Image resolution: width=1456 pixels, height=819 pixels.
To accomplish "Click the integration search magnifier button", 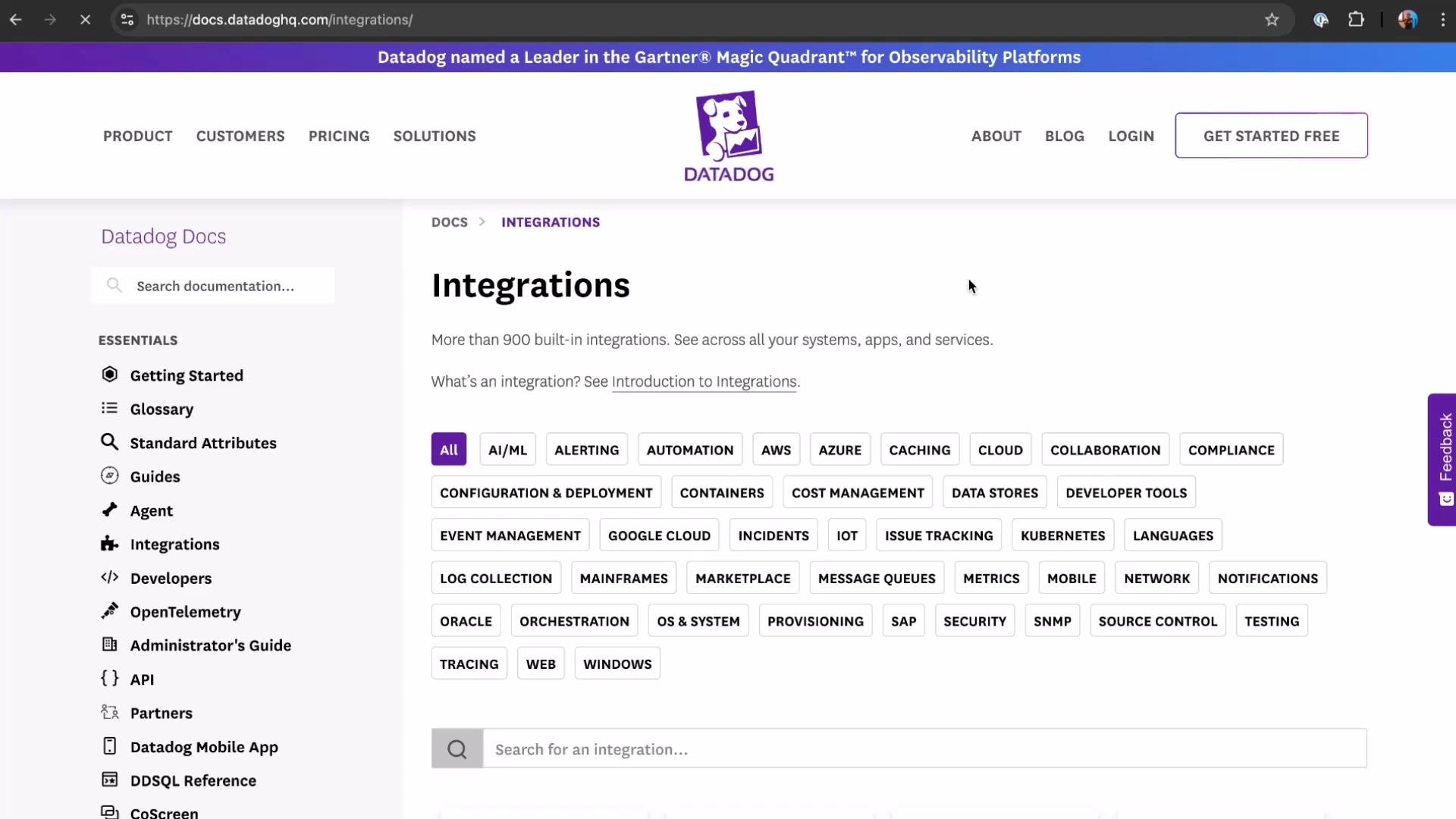I will (457, 749).
